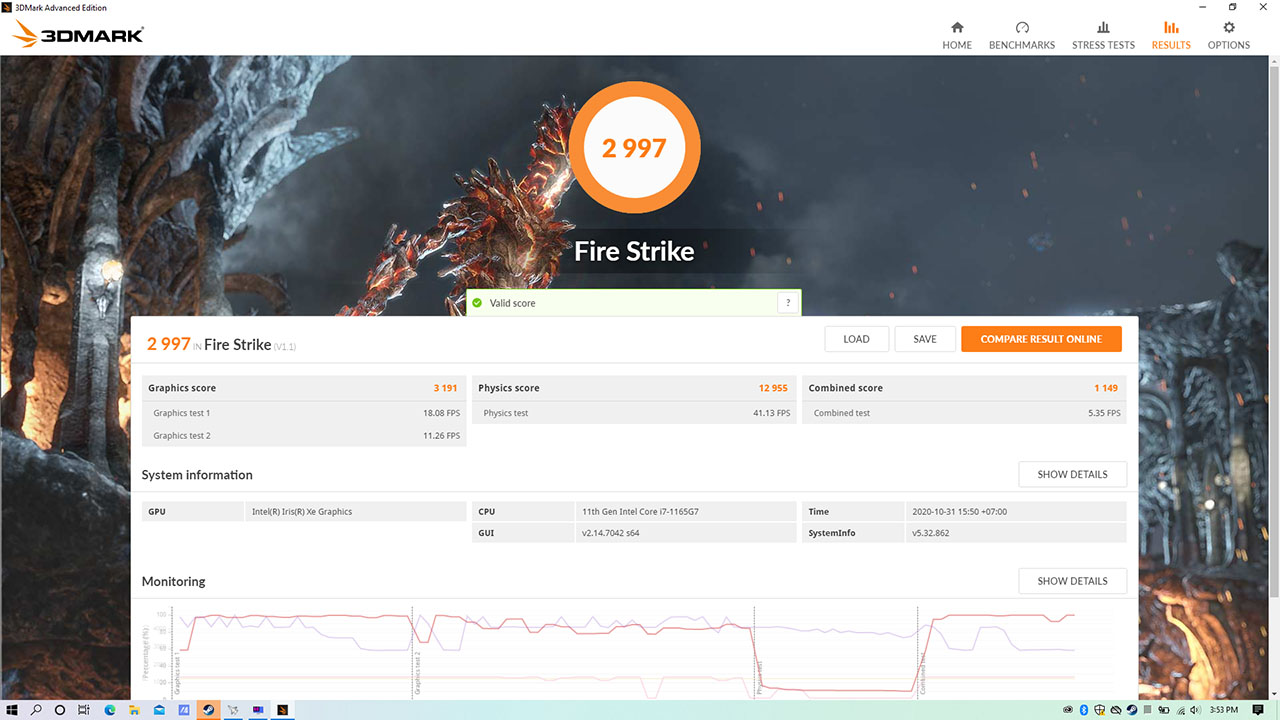Show details for Monitoring
The width and height of the screenshot is (1280, 720).
click(x=1072, y=581)
